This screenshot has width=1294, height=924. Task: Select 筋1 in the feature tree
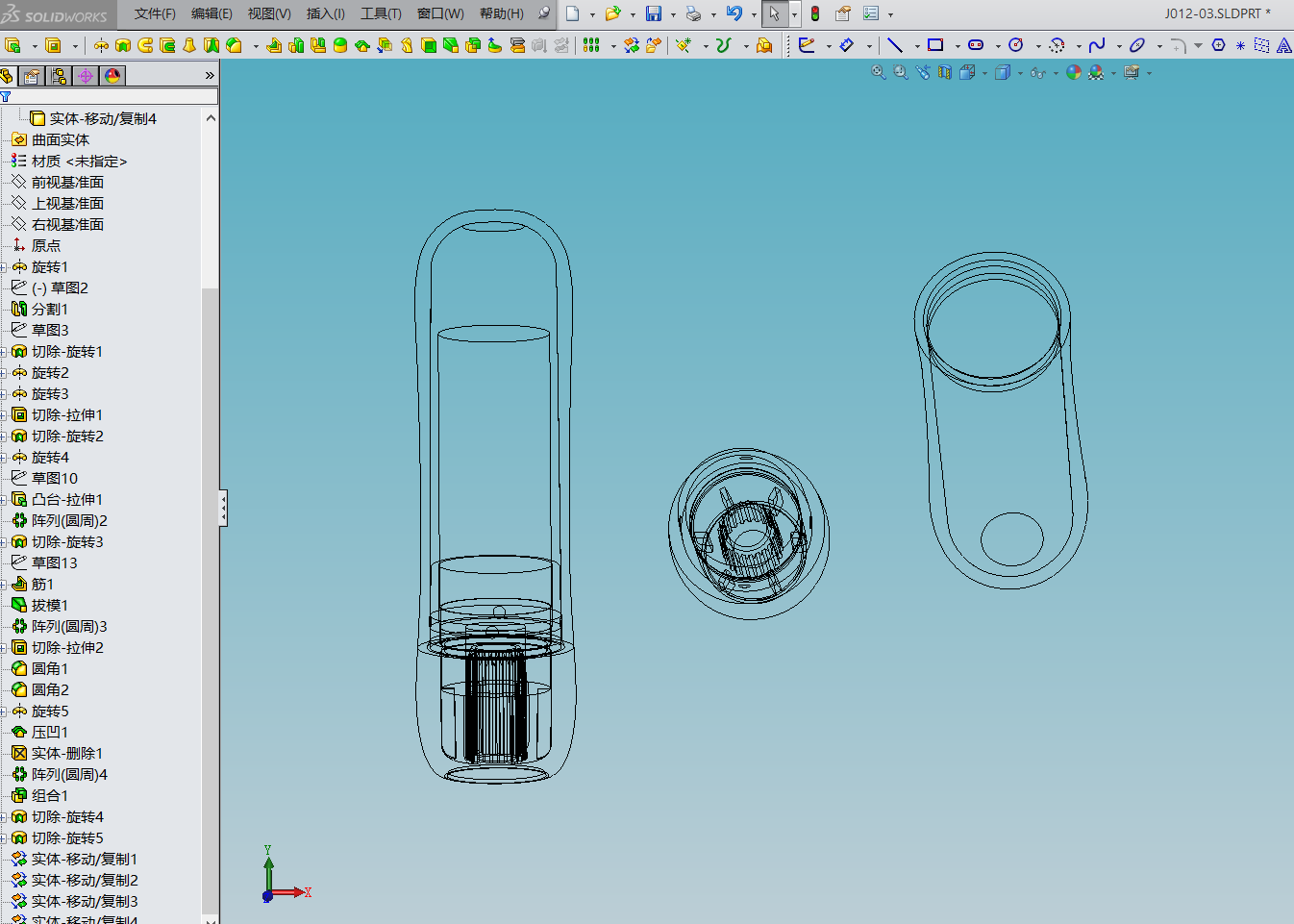pos(43,585)
